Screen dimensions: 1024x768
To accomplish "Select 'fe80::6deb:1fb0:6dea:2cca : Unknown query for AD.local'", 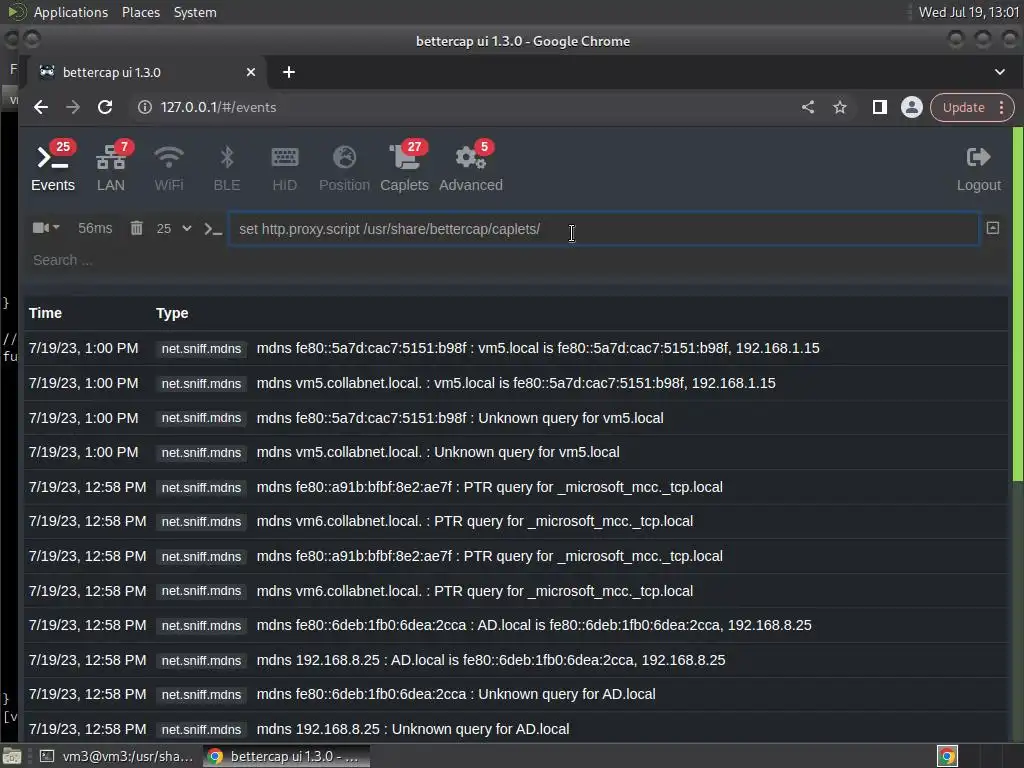I will click(x=516, y=694).
